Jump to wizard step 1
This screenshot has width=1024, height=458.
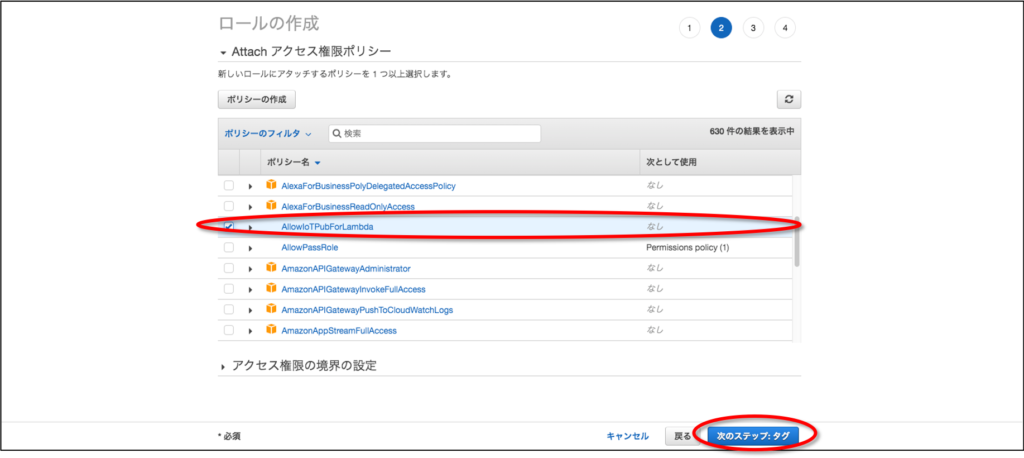688,28
